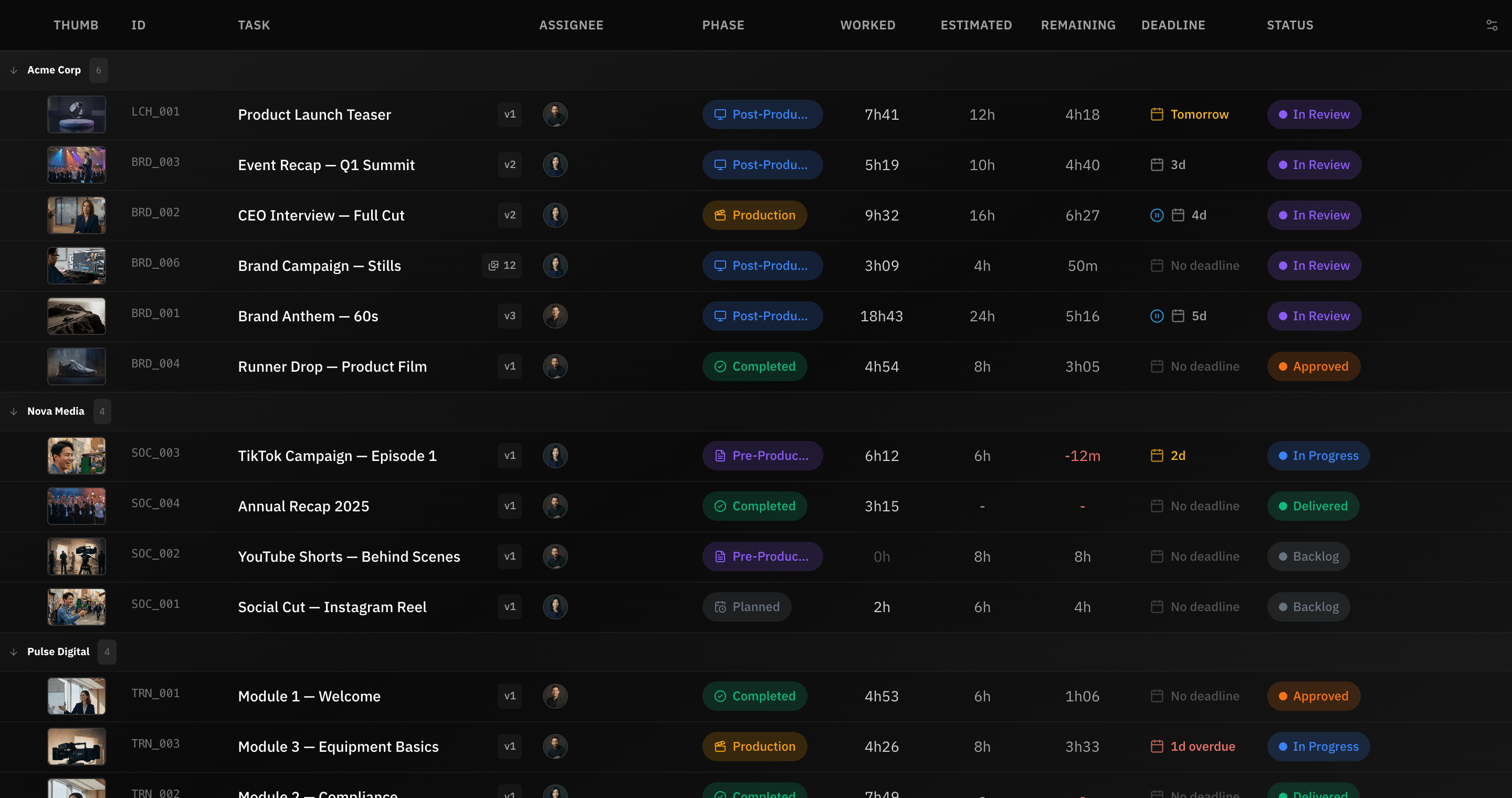The width and height of the screenshot is (1512, 798).
Task: Click assignee avatar for Product Launch Teaser
Action: (x=555, y=114)
